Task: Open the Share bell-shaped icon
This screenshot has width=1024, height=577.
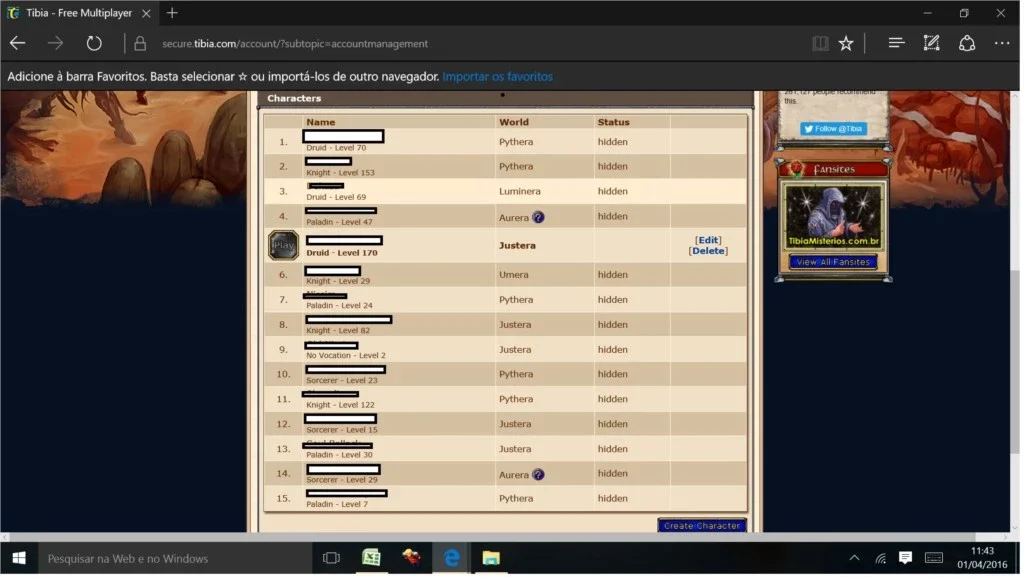Action: (x=967, y=44)
